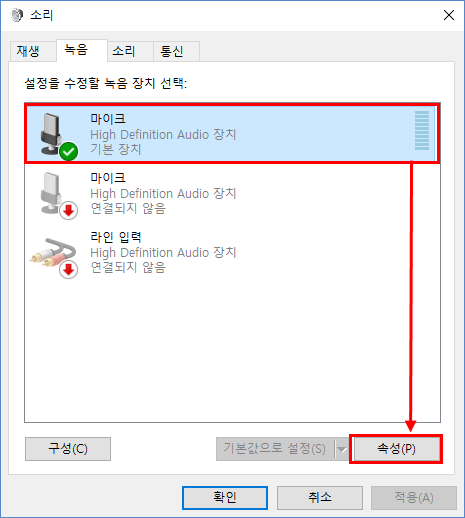
Task: Click the 구성(C) button
Action: coord(68,449)
